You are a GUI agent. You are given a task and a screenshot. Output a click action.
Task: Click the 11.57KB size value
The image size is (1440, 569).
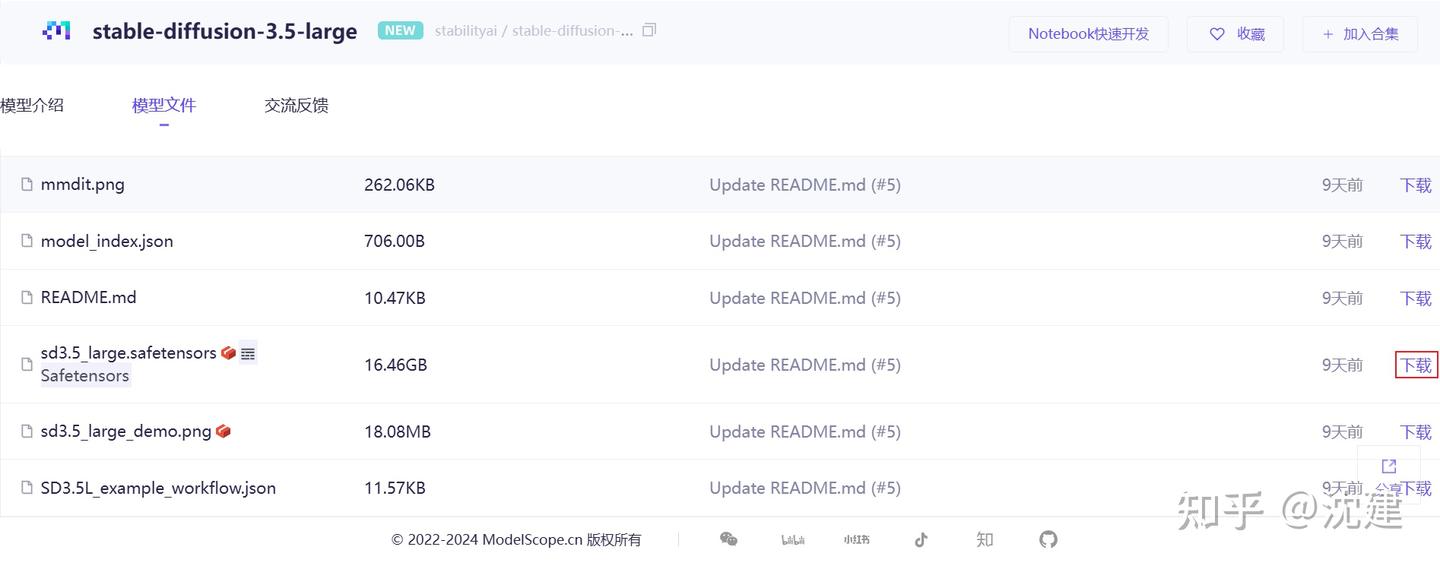click(395, 488)
